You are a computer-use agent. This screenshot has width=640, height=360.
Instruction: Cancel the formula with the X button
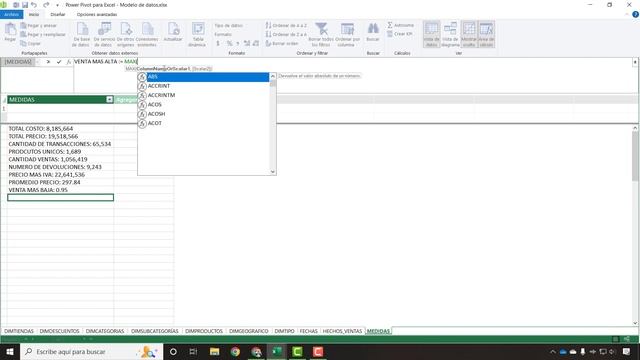point(48,62)
